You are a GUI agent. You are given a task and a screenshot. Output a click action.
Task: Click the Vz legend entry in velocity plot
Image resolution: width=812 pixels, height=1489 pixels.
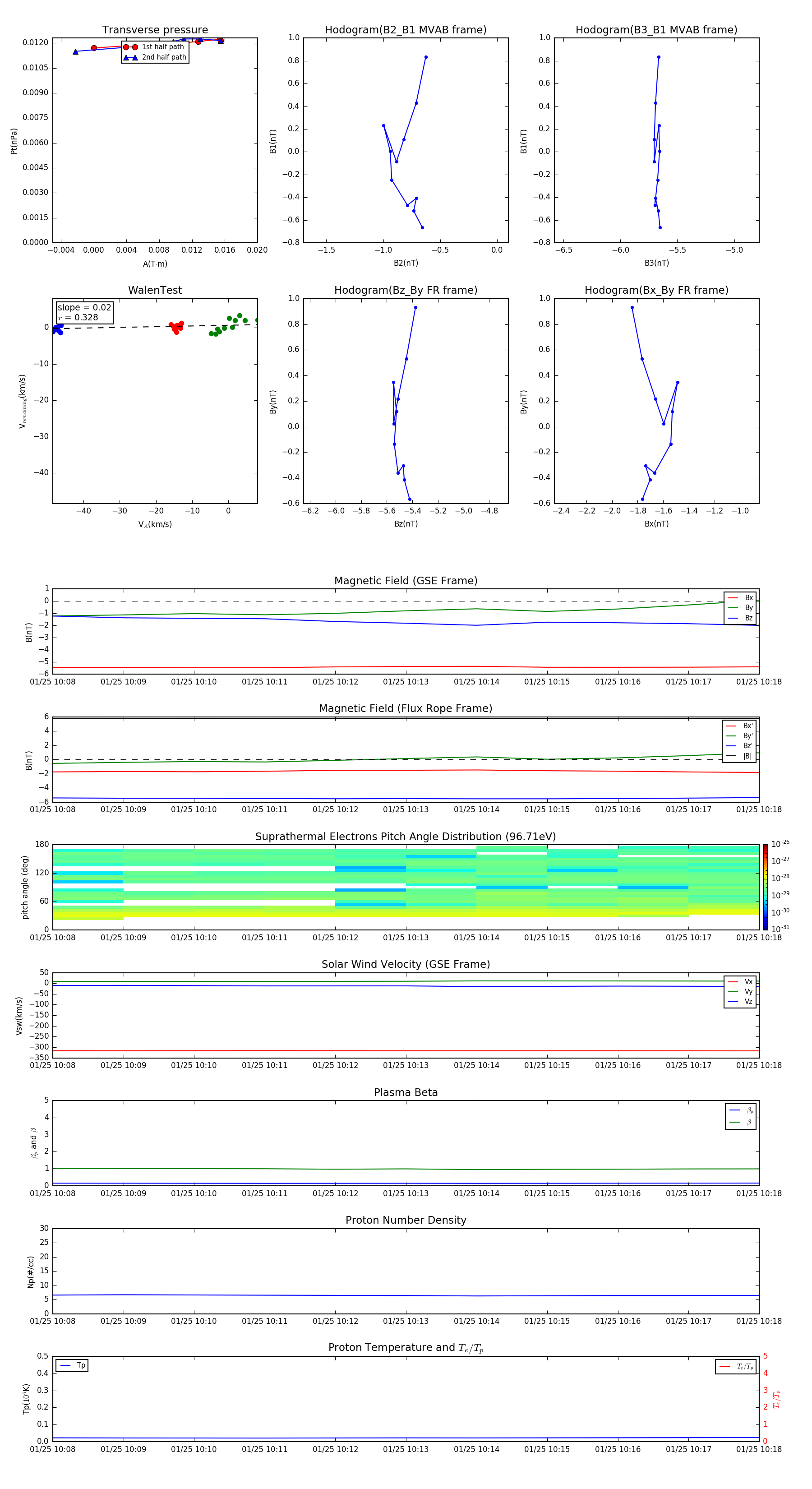pyautogui.click(x=740, y=1002)
